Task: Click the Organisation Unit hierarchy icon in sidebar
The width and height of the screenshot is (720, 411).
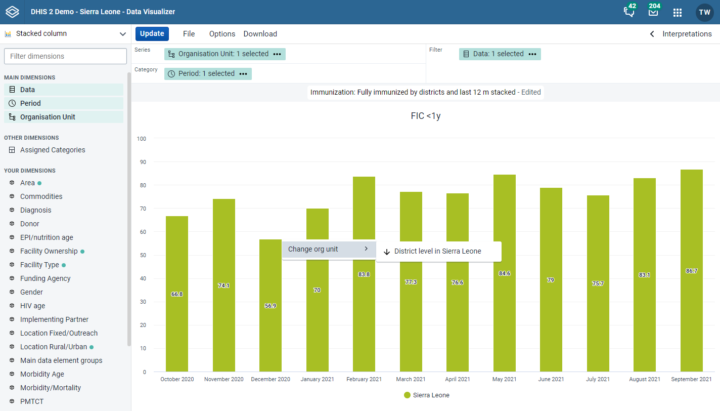Action: click(12, 117)
